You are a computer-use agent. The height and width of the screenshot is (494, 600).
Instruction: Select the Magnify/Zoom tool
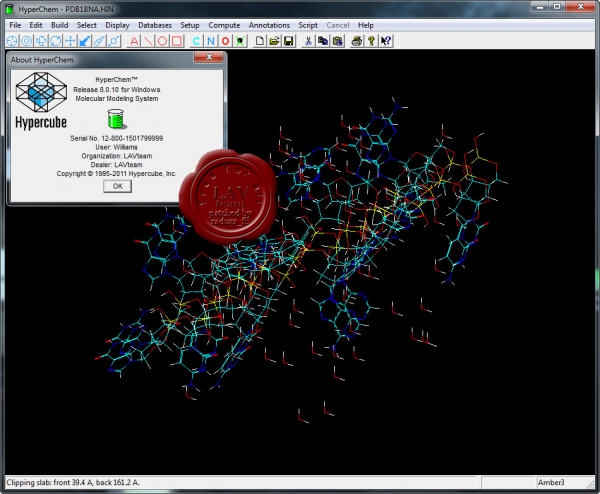point(99,41)
